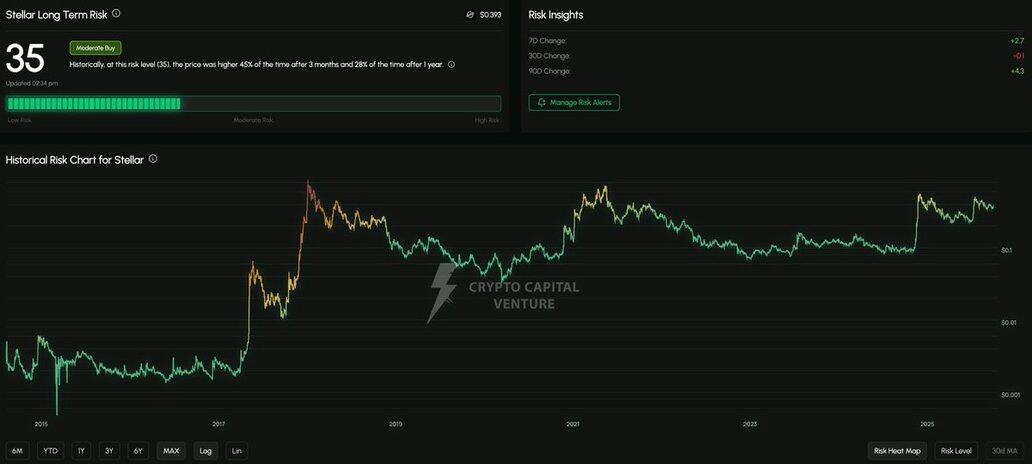Screen dimensions: 1032x464
Task: Select the 6Y time range
Action: (x=138, y=451)
